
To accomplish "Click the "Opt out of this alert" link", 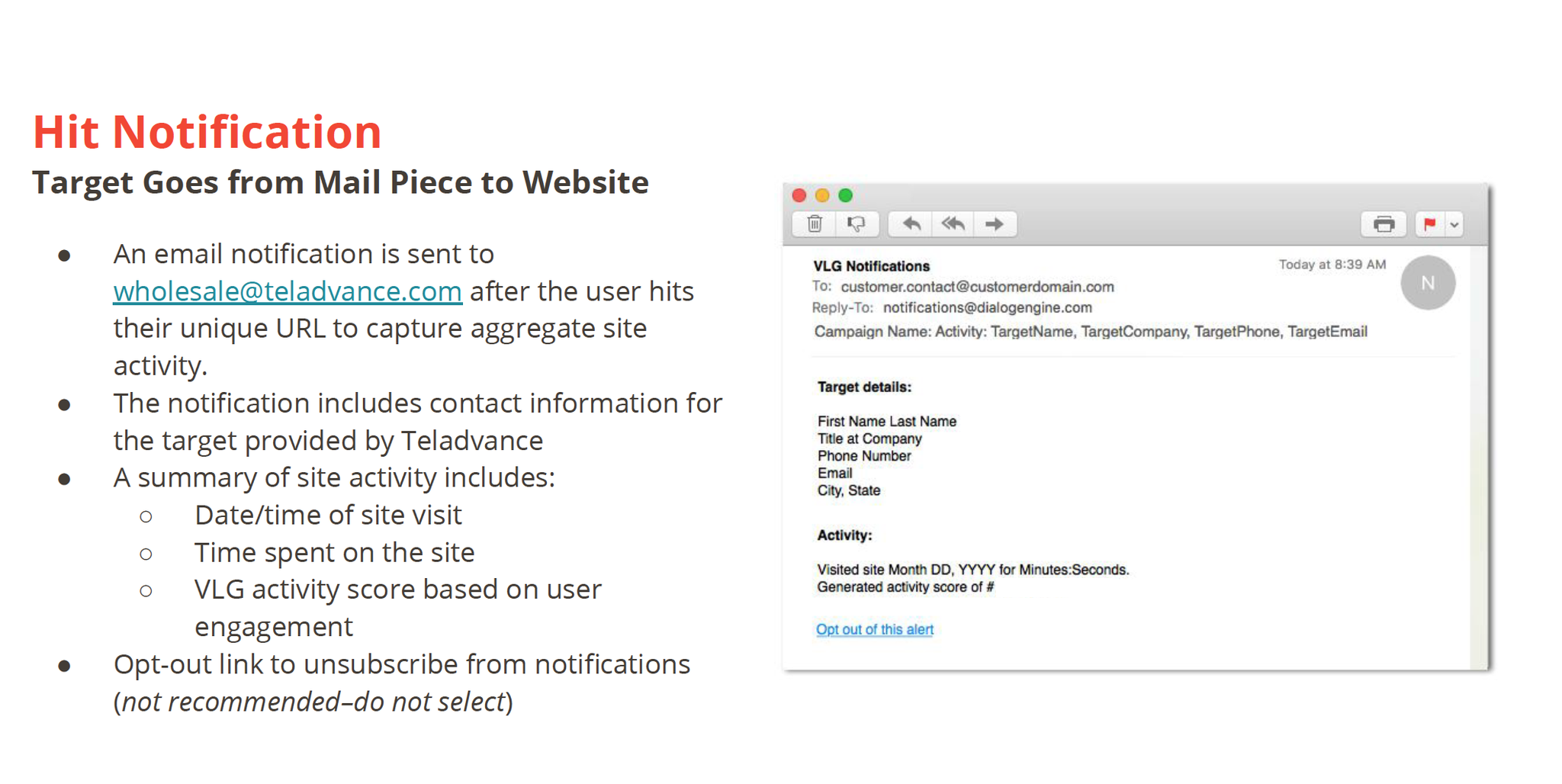I will [874, 629].
